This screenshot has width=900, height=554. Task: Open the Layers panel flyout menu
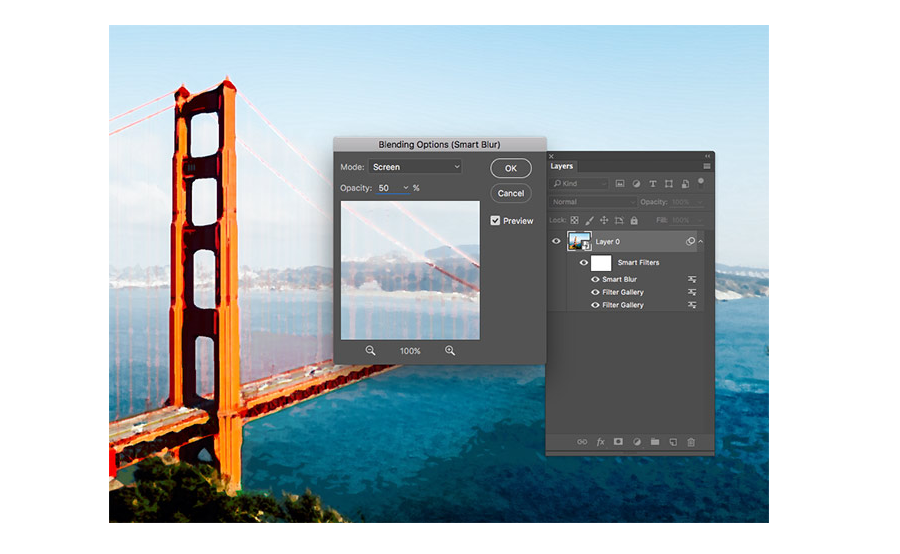pyautogui.click(x=707, y=166)
